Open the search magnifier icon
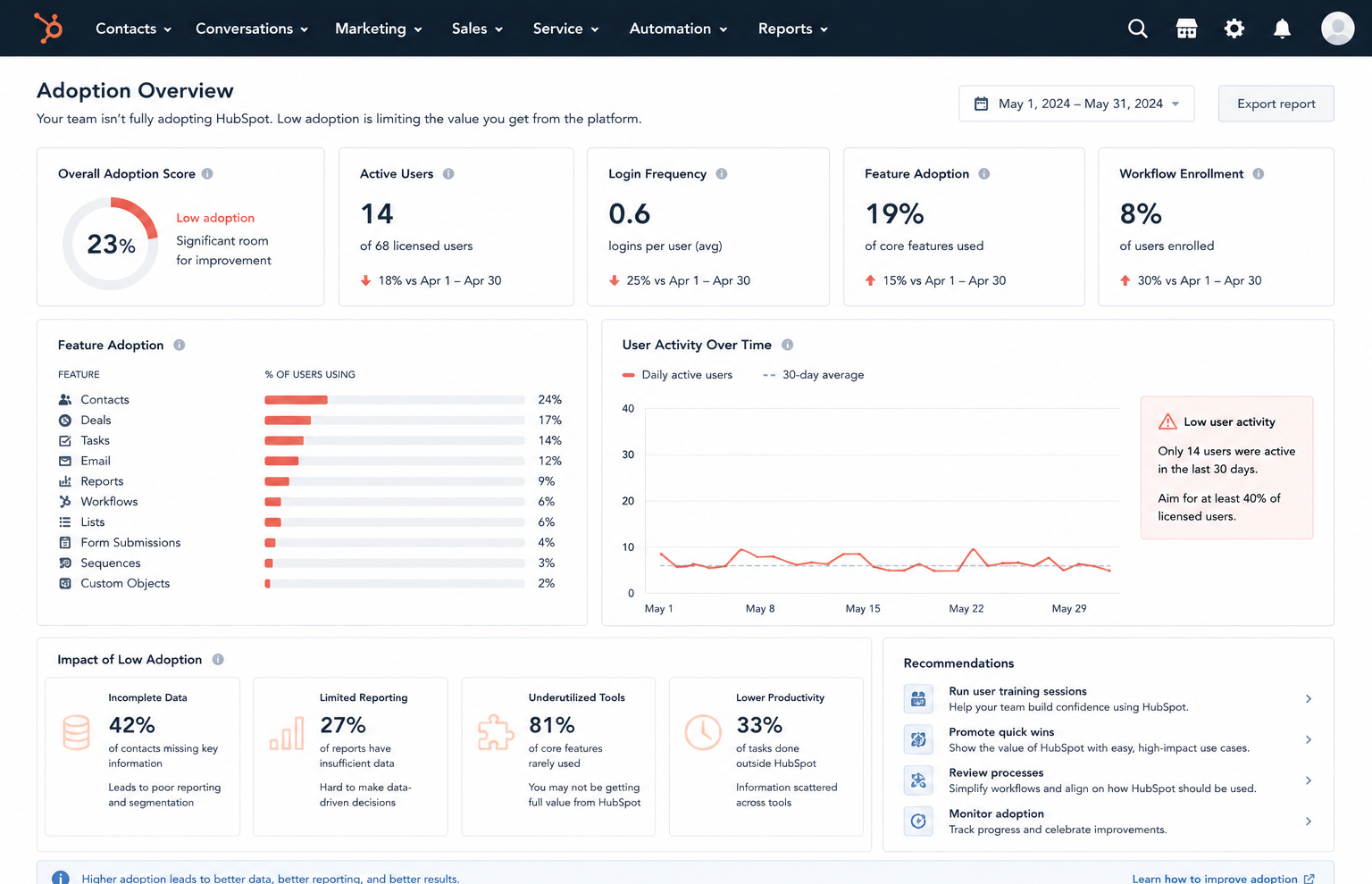Image resolution: width=1372 pixels, height=884 pixels. (x=1137, y=29)
